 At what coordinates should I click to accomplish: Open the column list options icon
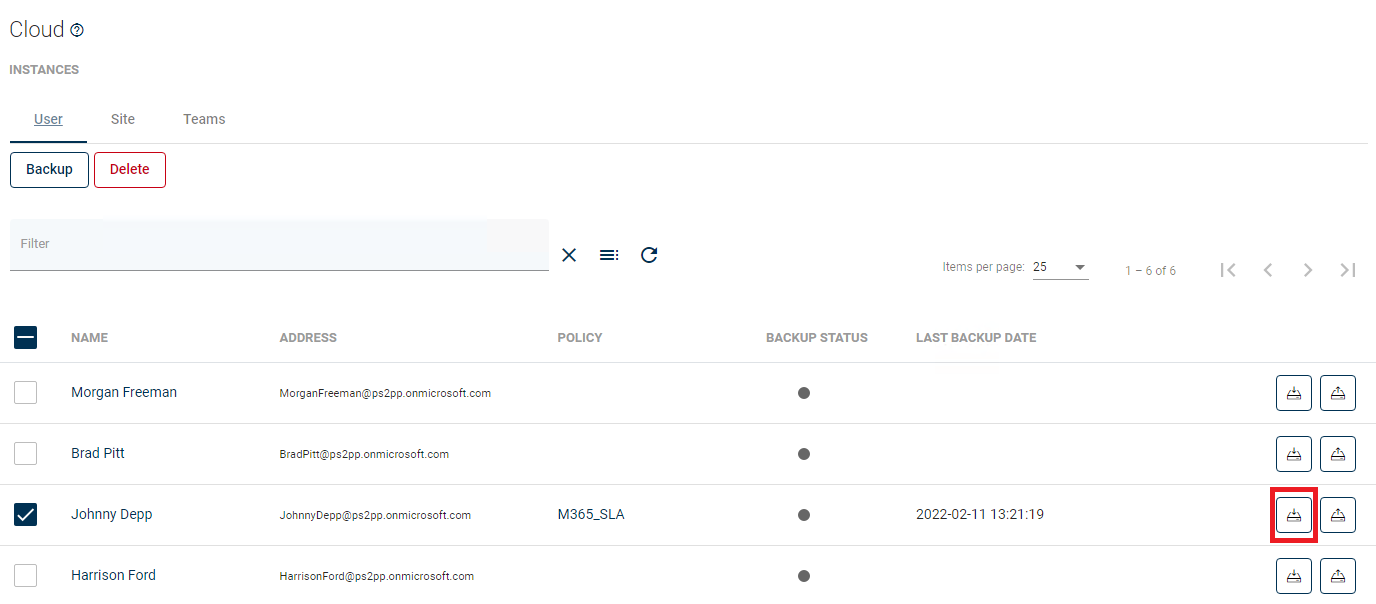(x=608, y=255)
